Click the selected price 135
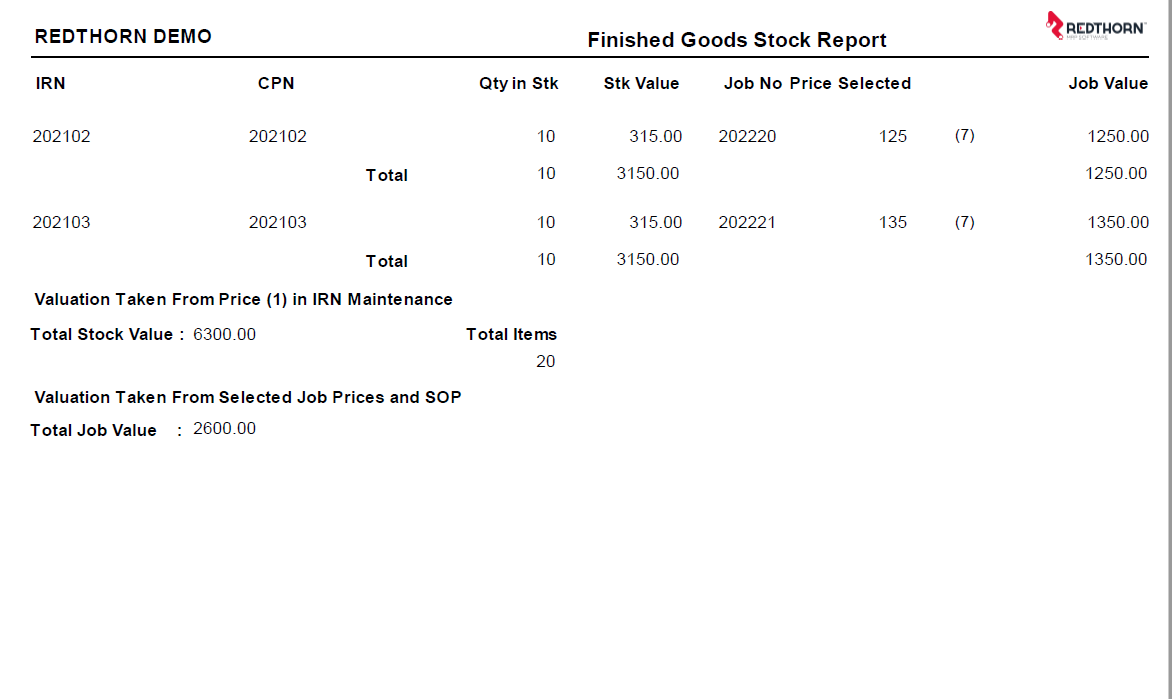 click(x=893, y=223)
